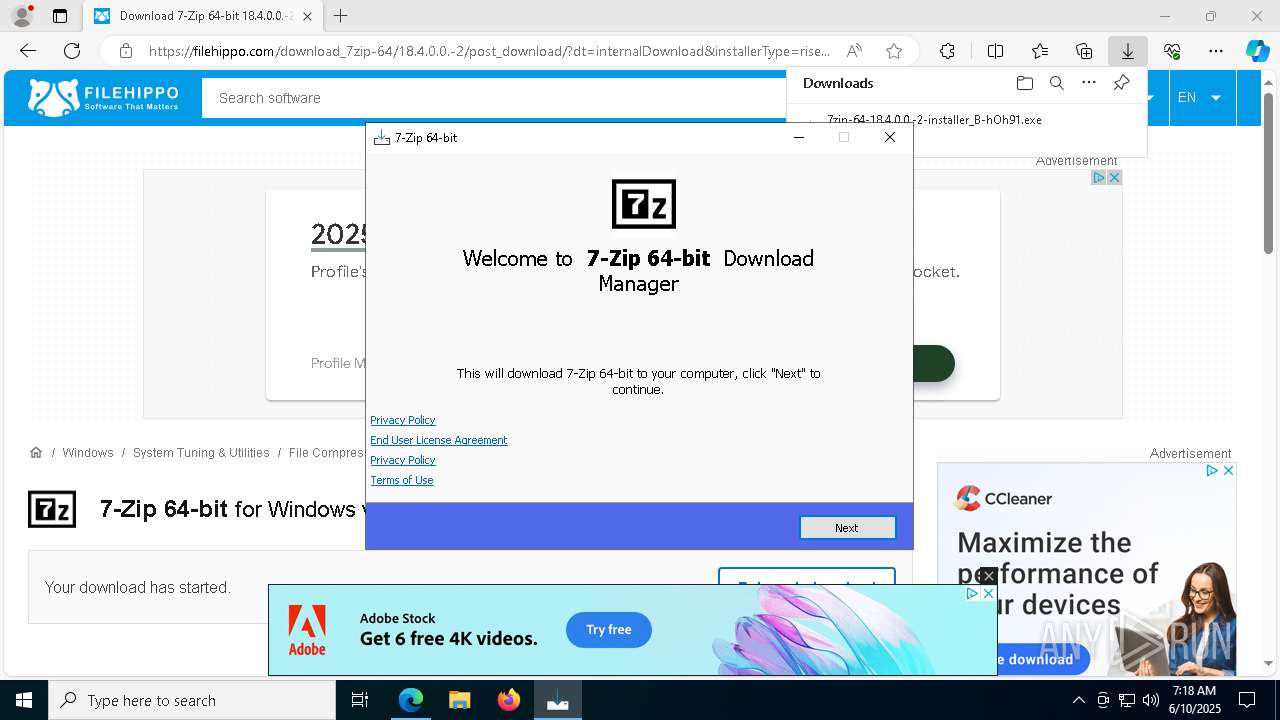The height and width of the screenshot is (720, 1280).
Task: Open the Privacy Policy link above Terms of Use
Action: [402, 460]
